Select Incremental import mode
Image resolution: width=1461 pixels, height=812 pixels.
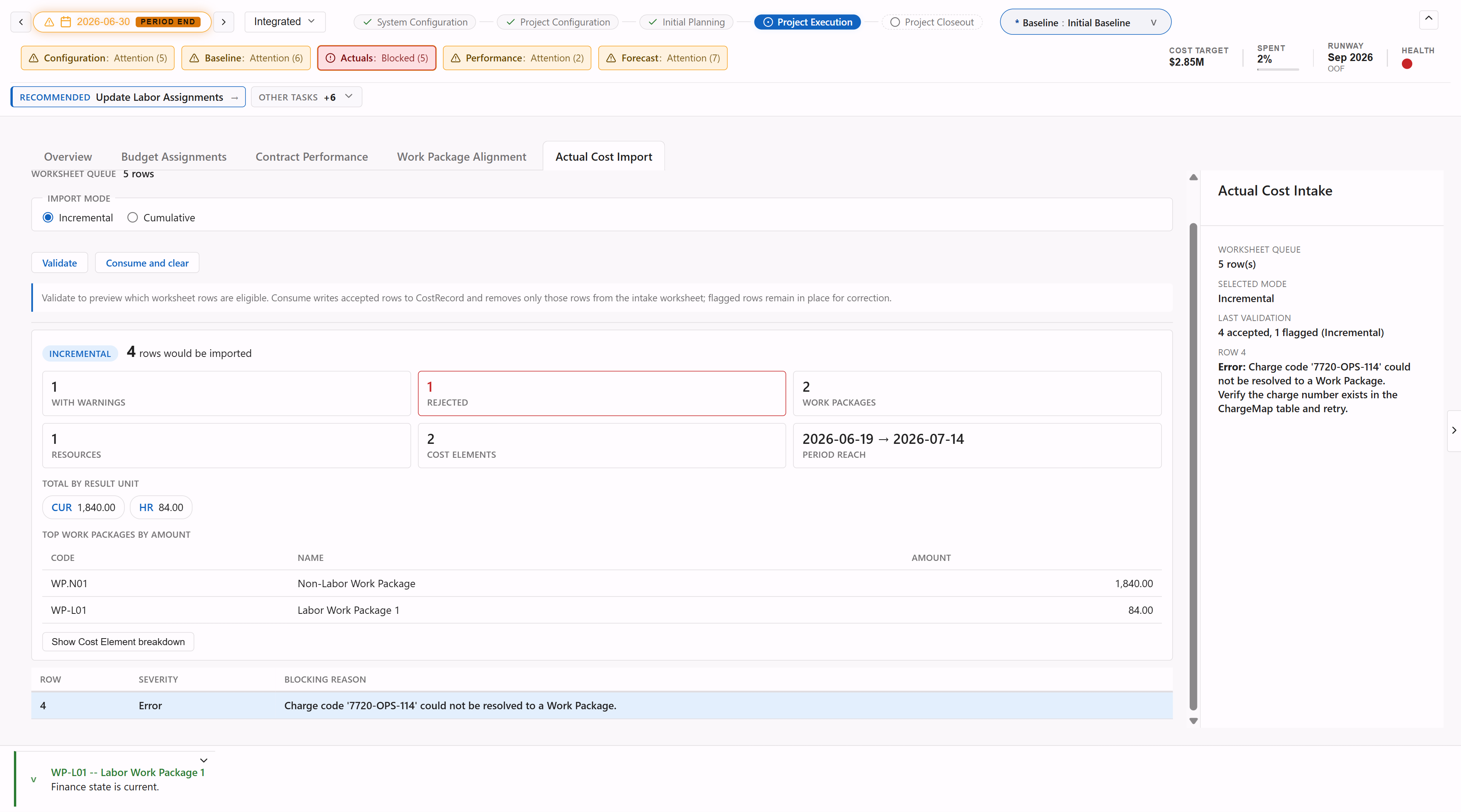(48, 218)
